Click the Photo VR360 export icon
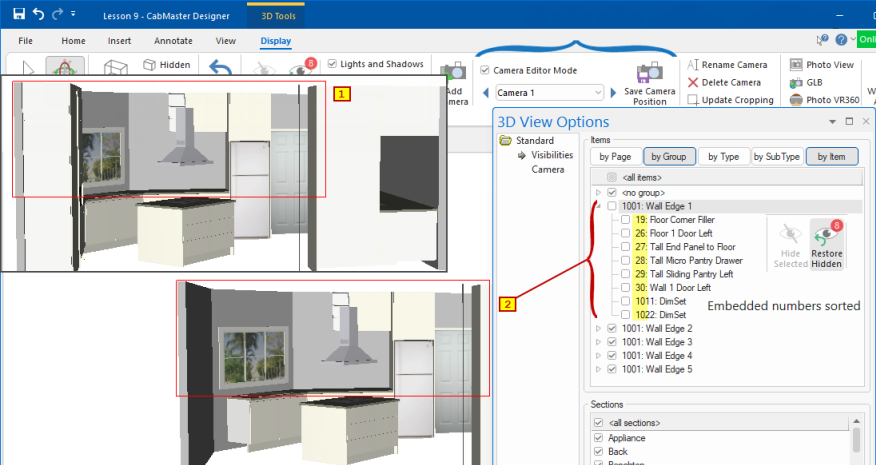This screenshot has width=876, height=465. pos(797,100)
